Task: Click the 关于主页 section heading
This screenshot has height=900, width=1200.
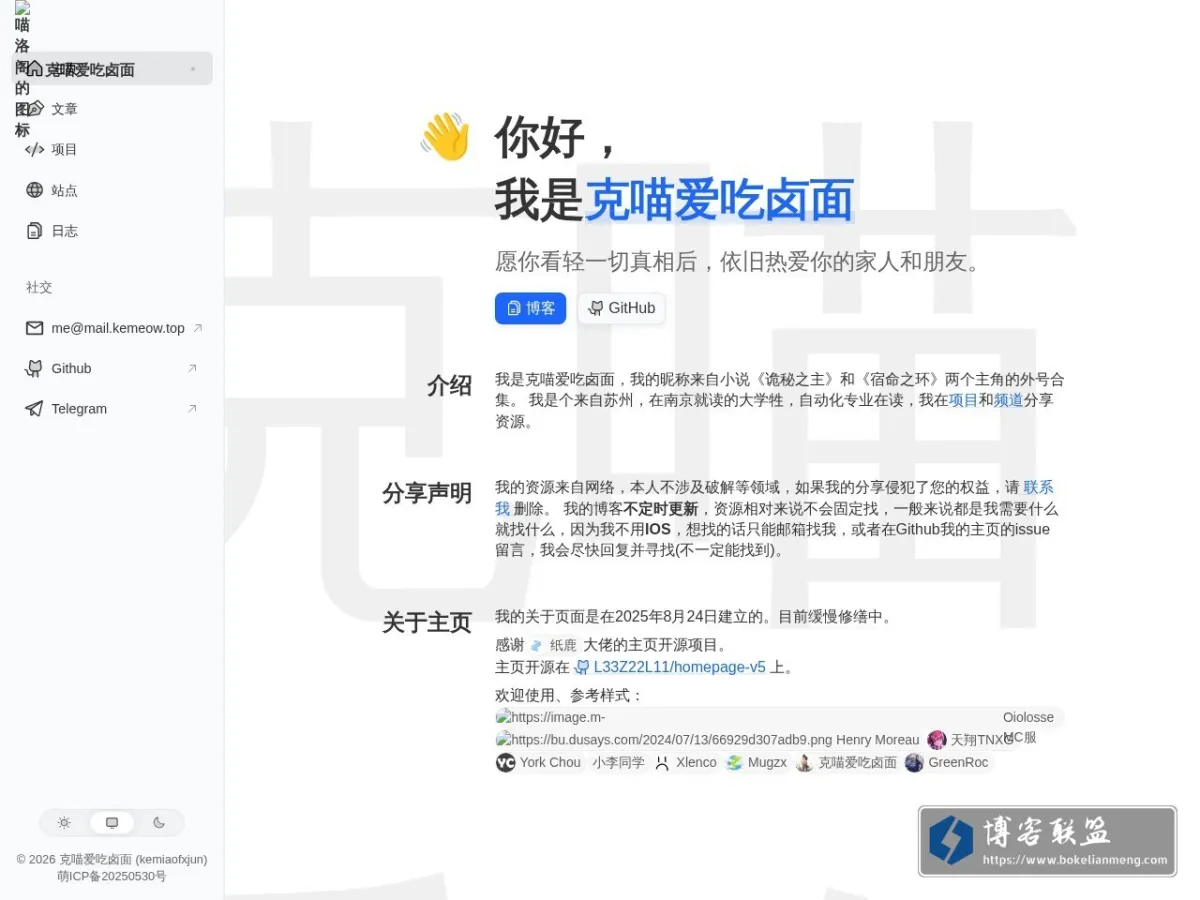Action: click(427, 622)
